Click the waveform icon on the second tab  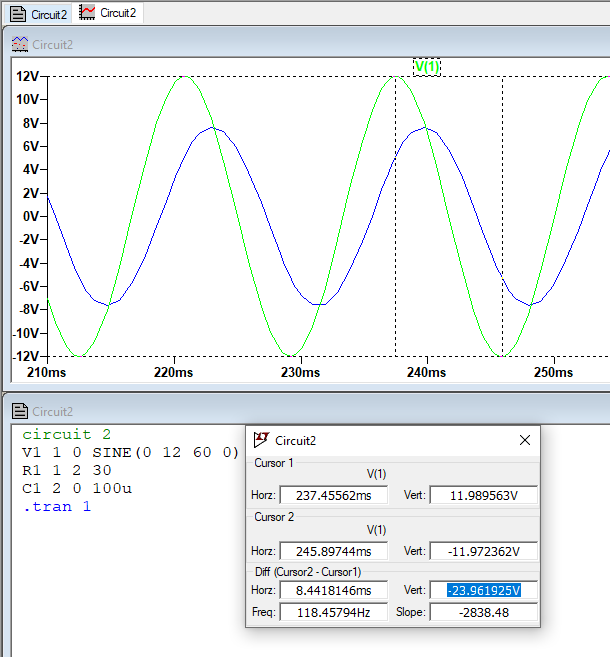88,13
